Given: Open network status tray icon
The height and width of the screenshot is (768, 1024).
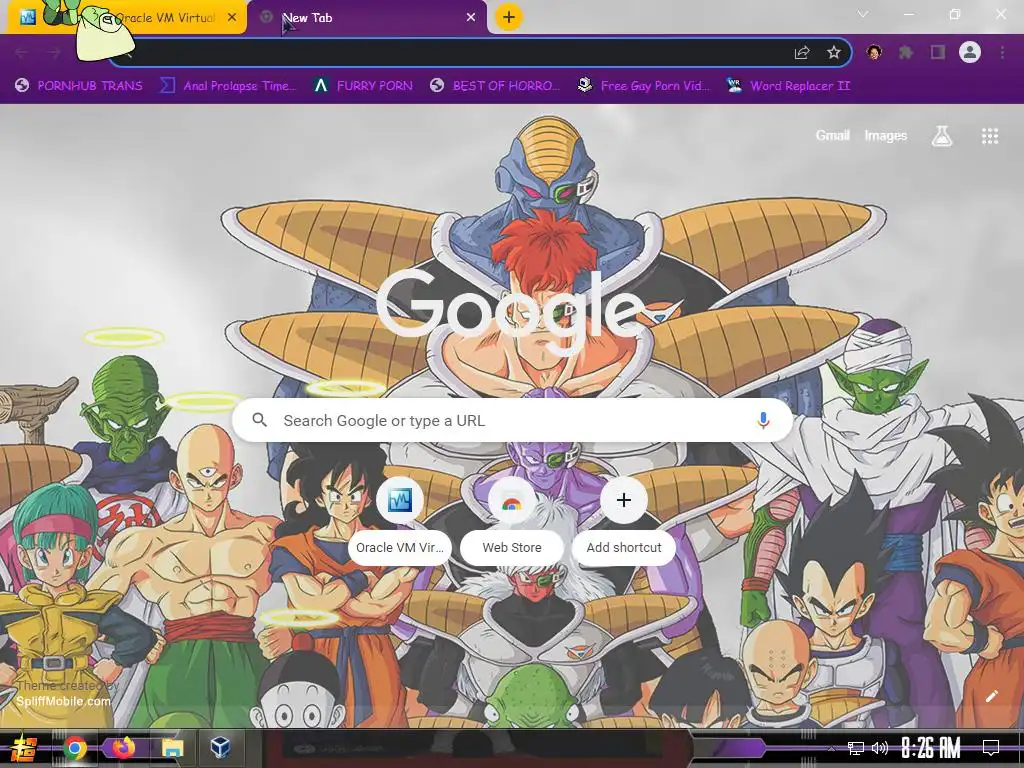Looking at the screenshot, I should click(856, 748).
